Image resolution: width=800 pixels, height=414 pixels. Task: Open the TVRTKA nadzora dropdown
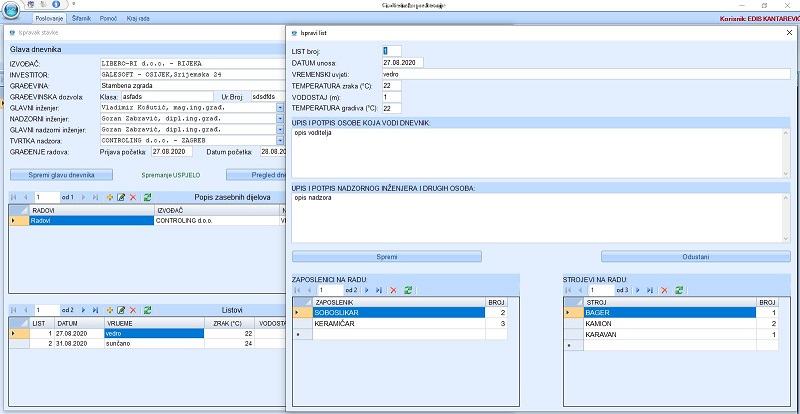[280, 140]
